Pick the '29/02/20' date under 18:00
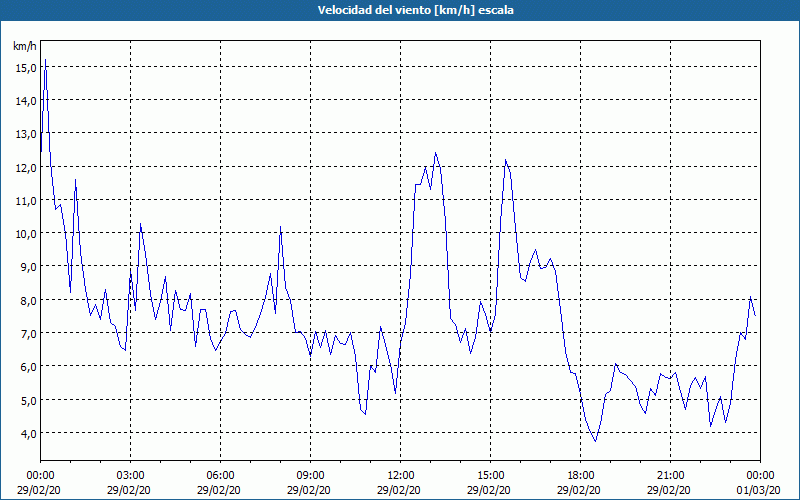 pyautogui.click(x=579, y=490)
